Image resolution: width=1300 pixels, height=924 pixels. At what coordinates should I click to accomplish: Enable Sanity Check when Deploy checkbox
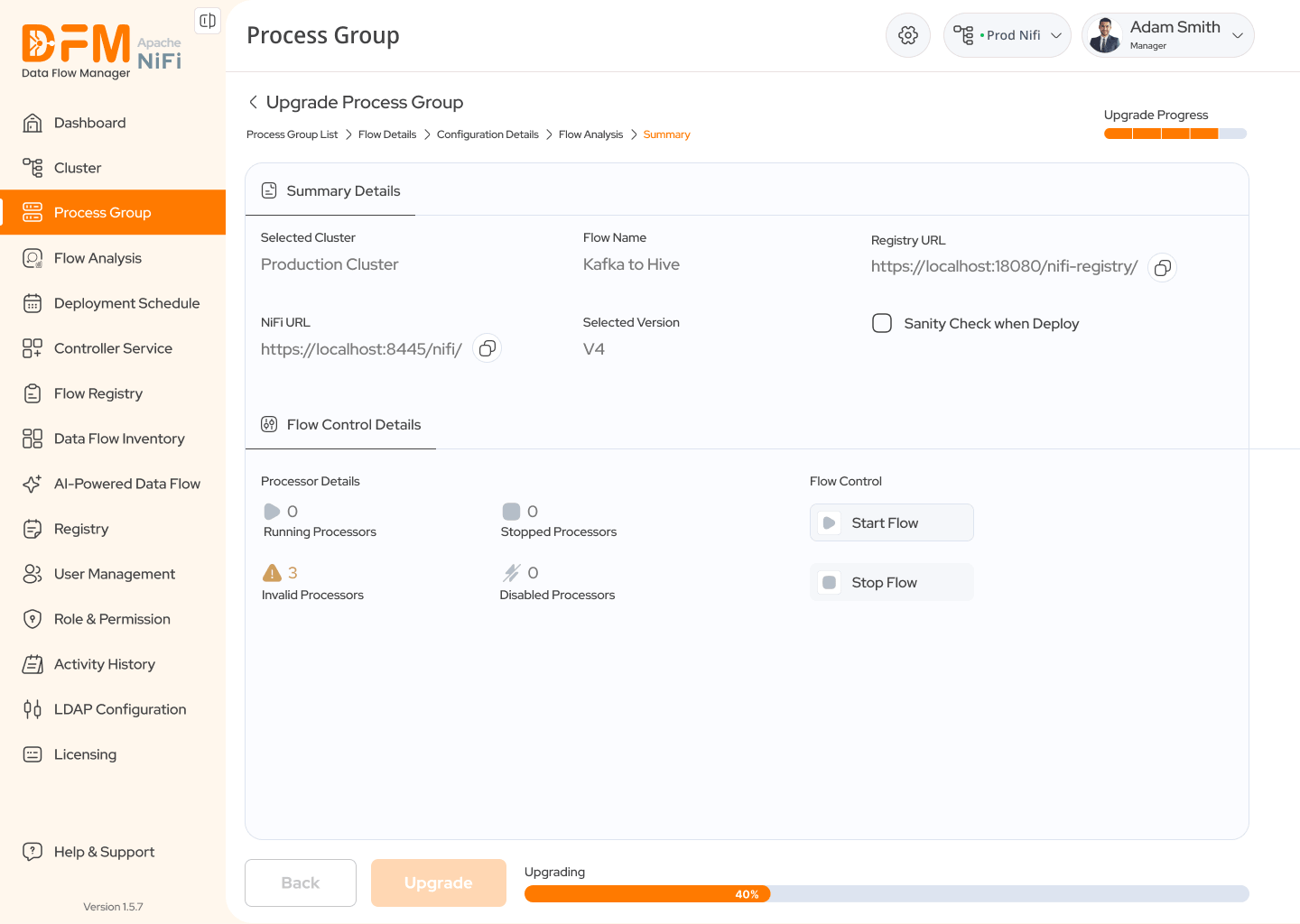882,323
